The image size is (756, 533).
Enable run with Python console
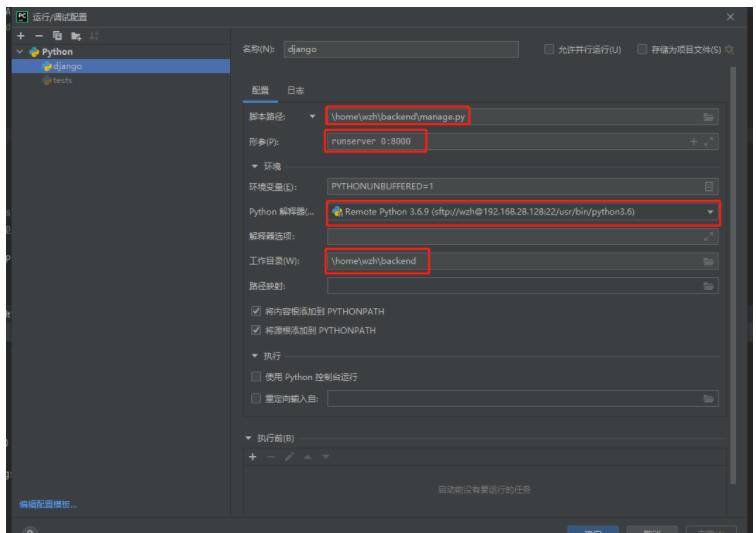click(256, 377)
